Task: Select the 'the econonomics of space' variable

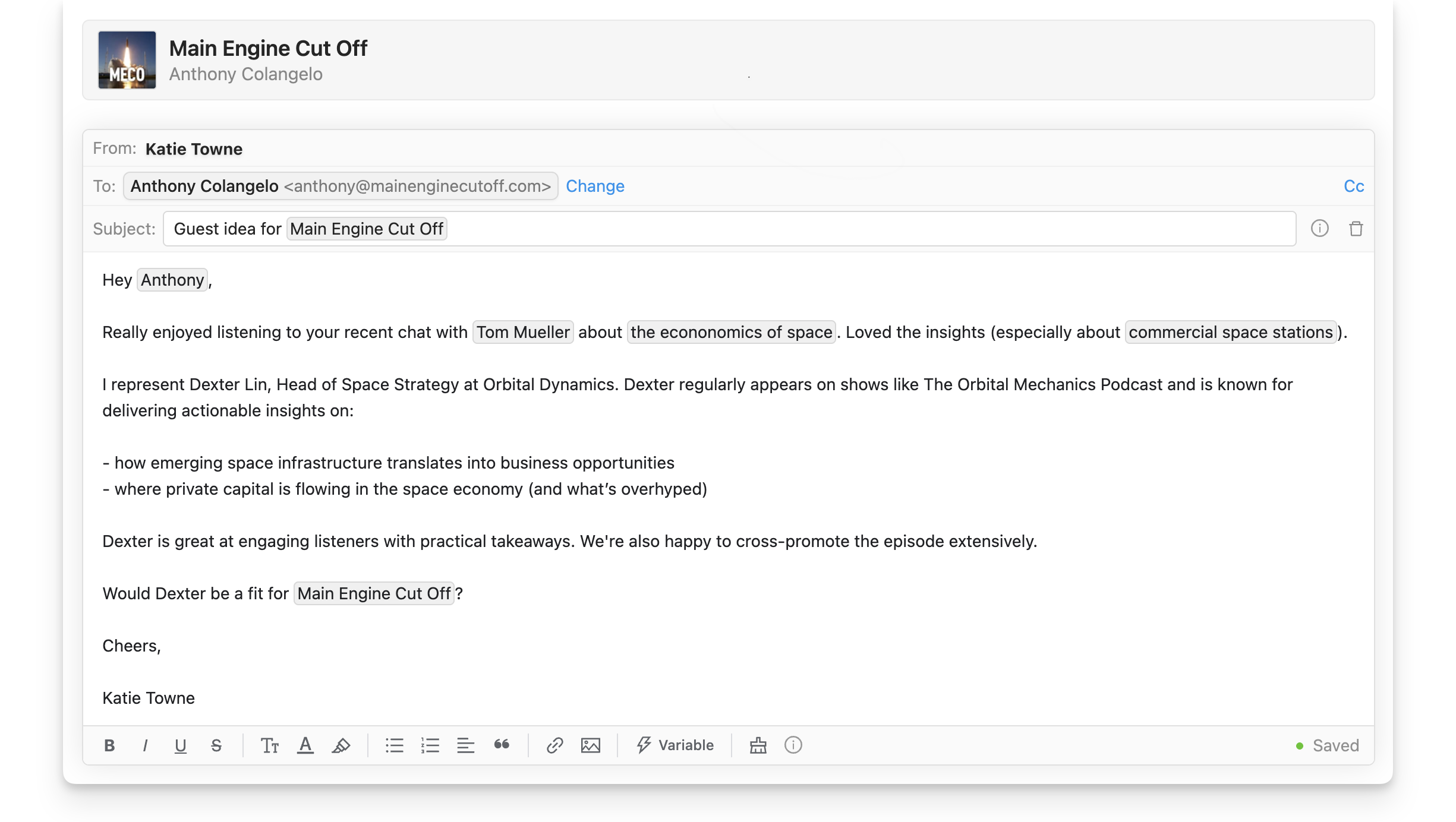Action: 732,332
